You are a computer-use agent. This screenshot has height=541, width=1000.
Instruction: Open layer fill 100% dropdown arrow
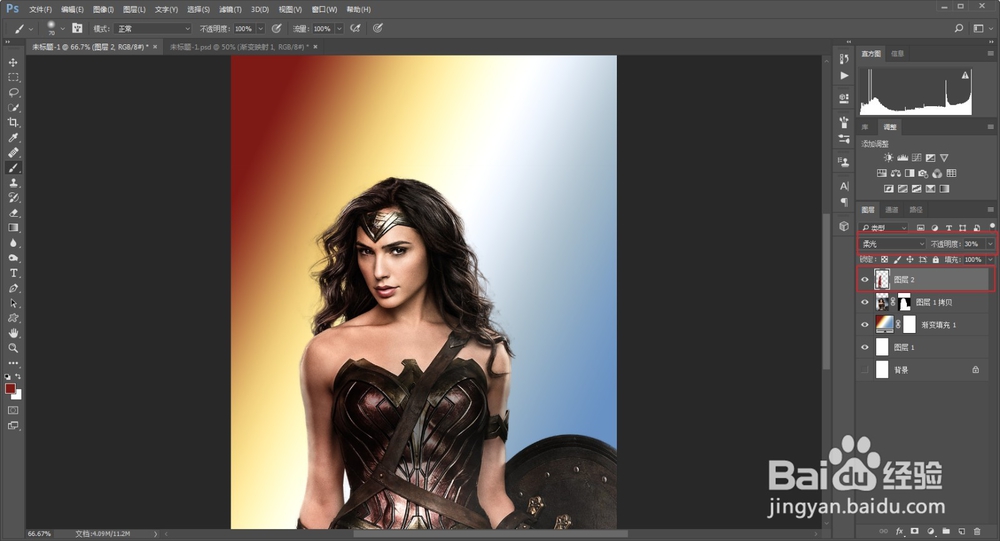[x=990, y=260]
